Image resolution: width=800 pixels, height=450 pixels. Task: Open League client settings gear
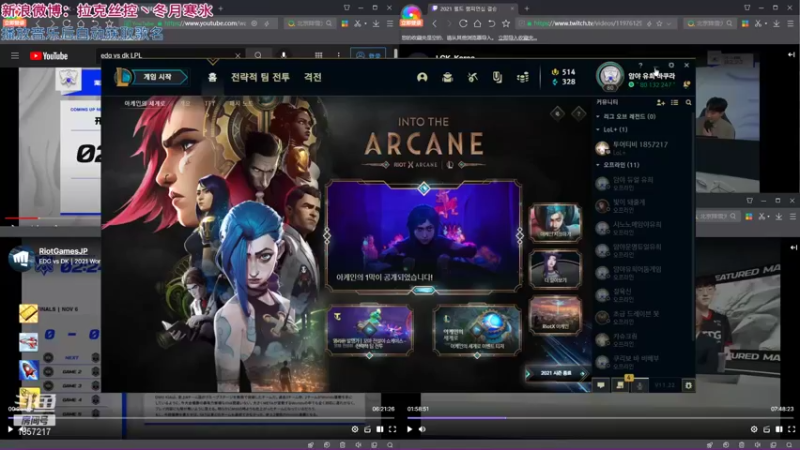[671, 65]
